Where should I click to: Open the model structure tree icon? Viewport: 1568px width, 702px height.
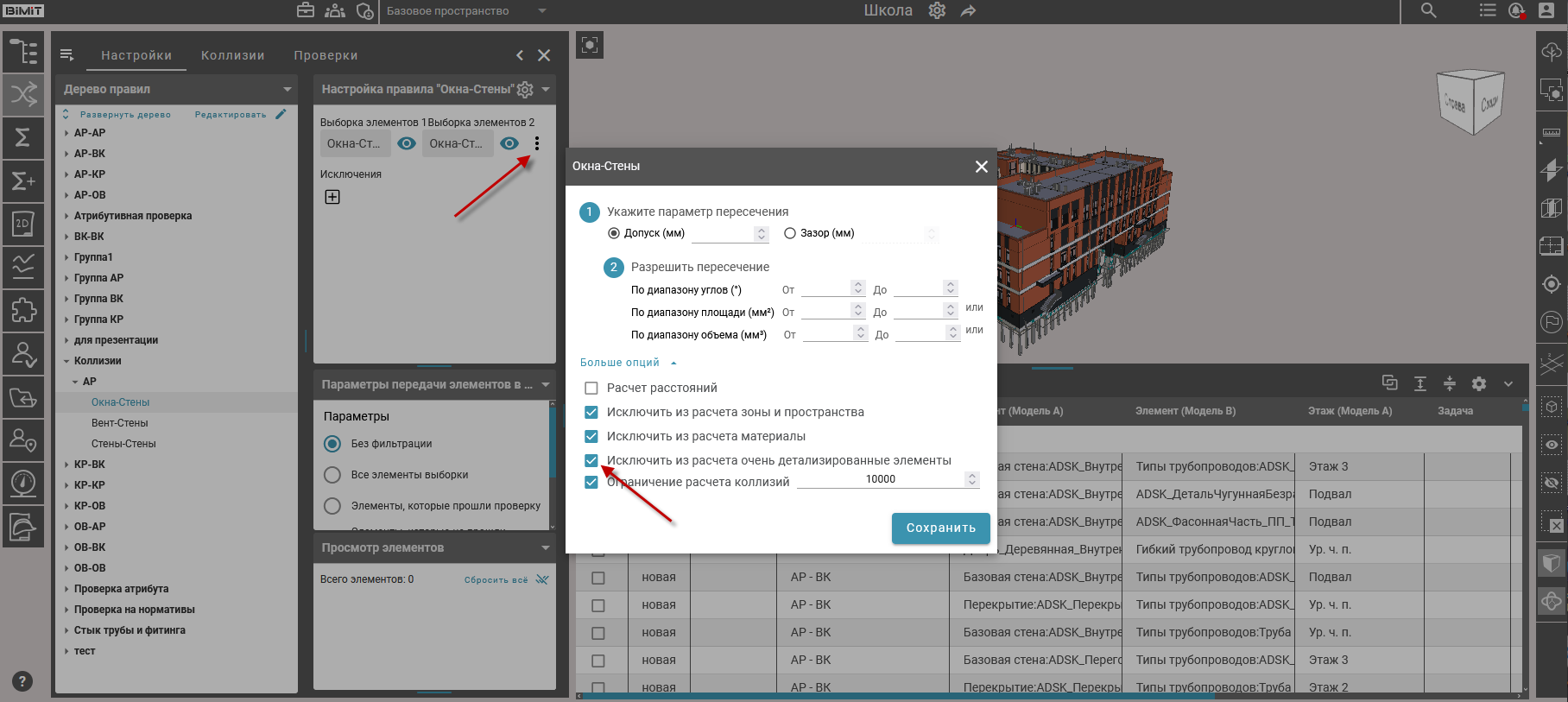(23, 52)
